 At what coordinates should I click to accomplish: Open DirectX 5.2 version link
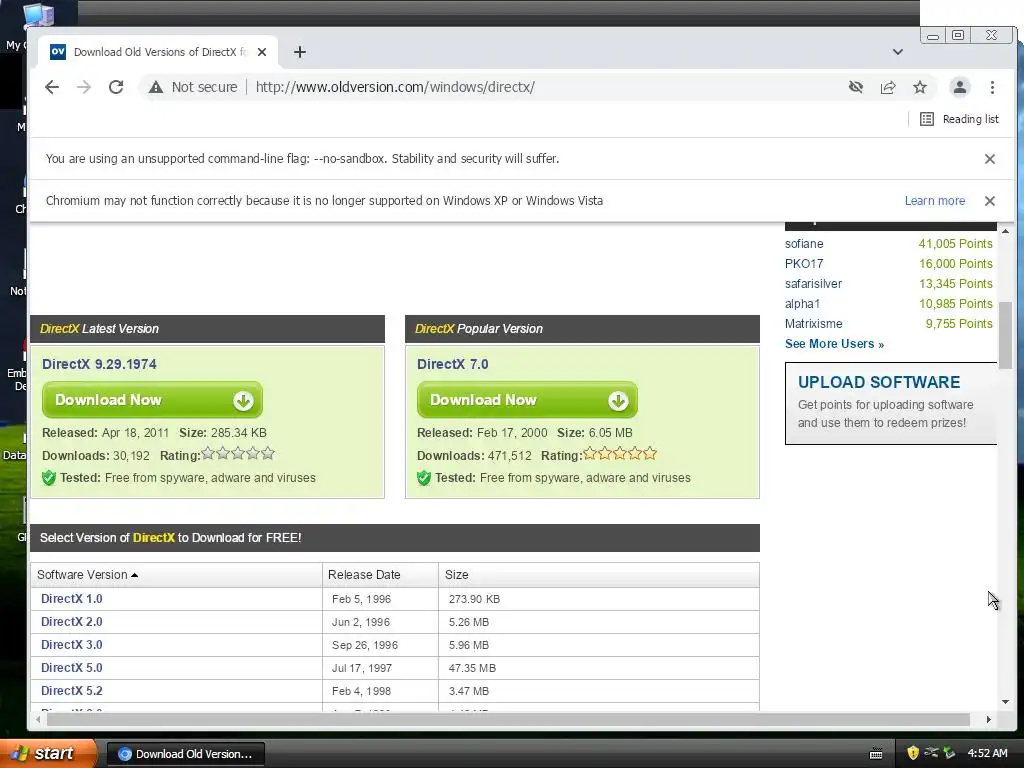click(x=72, y=690)
